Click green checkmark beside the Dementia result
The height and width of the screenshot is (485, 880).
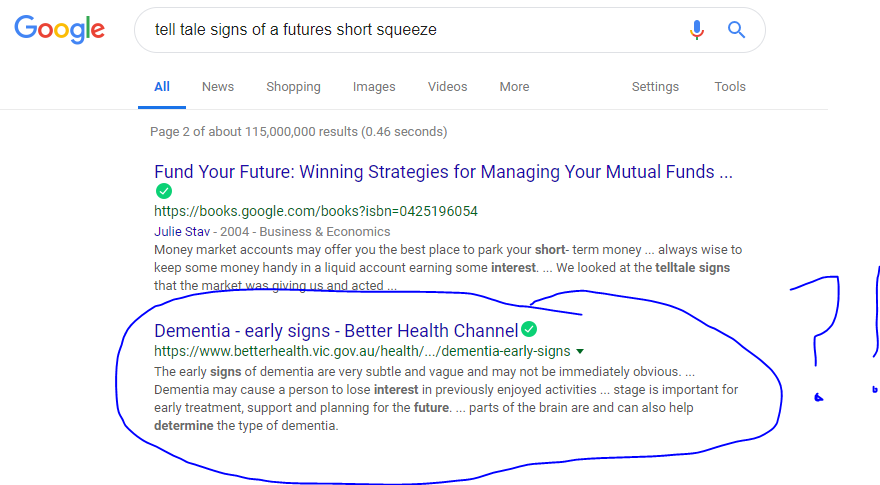pos(529,329)
